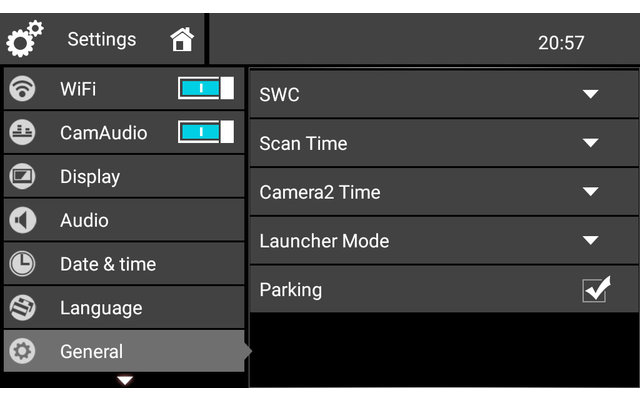The width and height of the screenshot is (640, 400).
Task: Expand the SWC dropdown arrow
Action: tap(590, 94)
